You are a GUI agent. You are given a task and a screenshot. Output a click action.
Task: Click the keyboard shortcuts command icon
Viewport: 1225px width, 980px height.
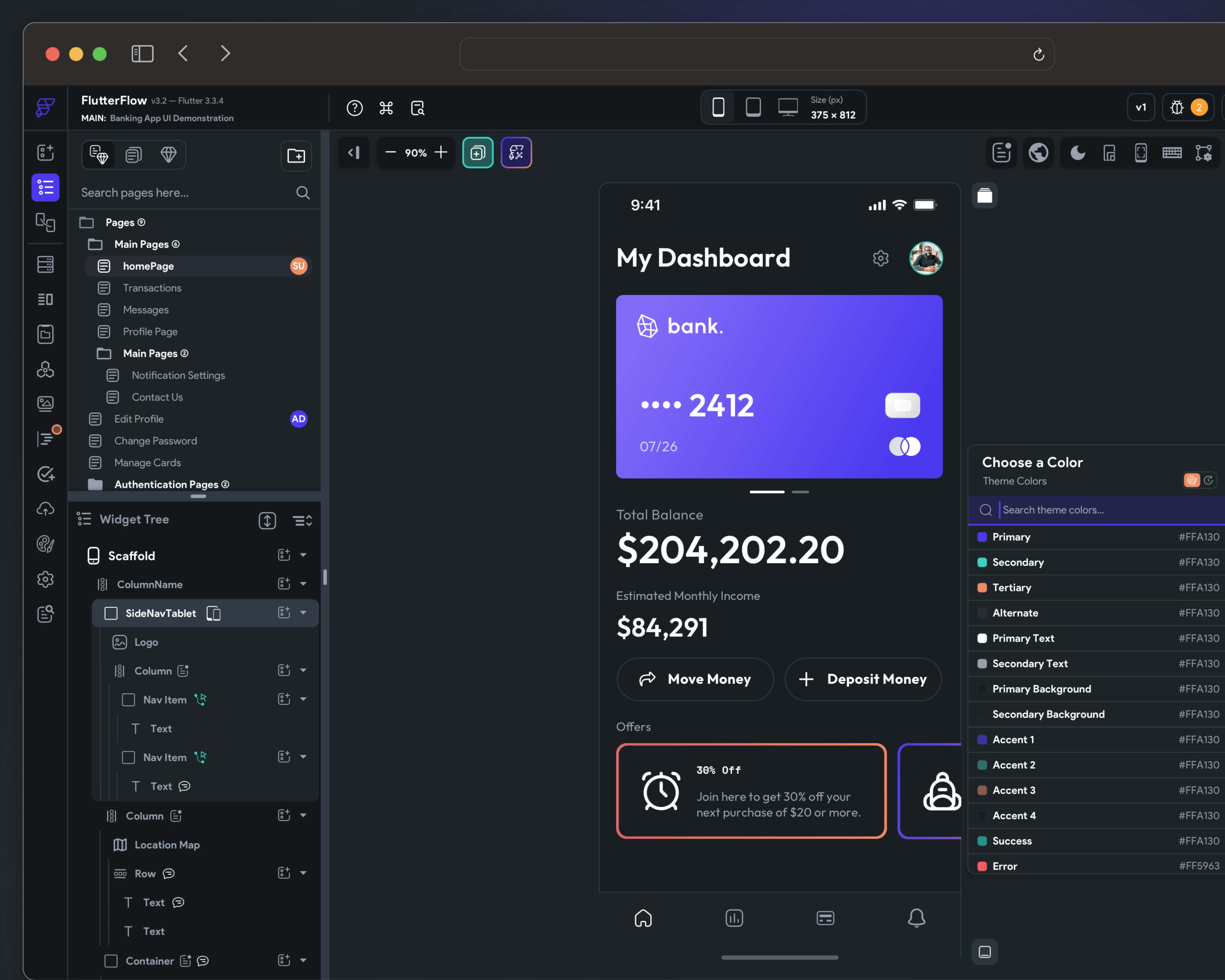[386, 108]
